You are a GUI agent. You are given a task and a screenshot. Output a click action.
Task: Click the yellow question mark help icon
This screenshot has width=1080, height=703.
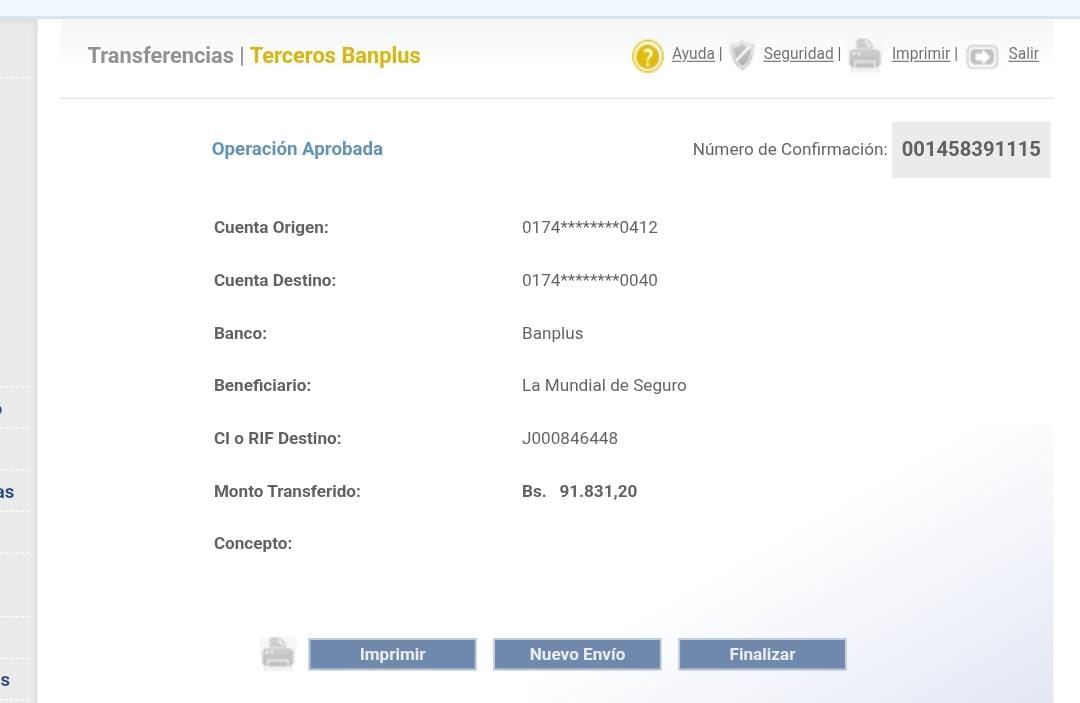coord(647,55)
